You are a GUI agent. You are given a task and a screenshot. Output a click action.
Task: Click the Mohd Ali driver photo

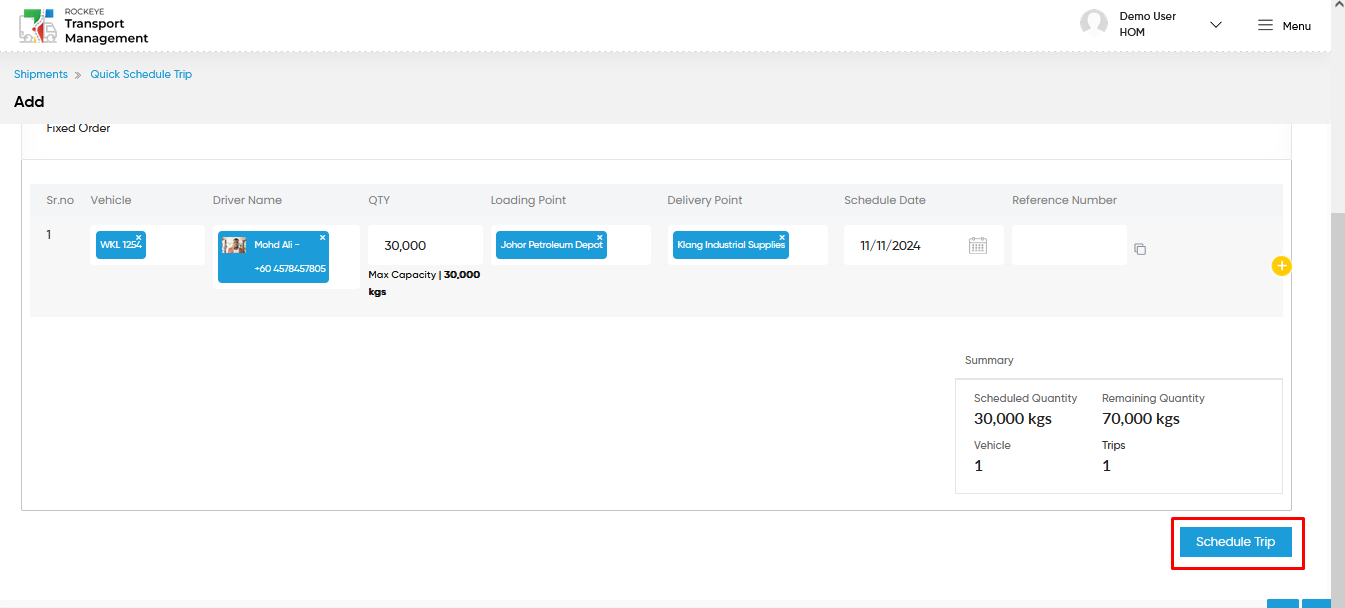pyautogui.click(x=235, y=245)
